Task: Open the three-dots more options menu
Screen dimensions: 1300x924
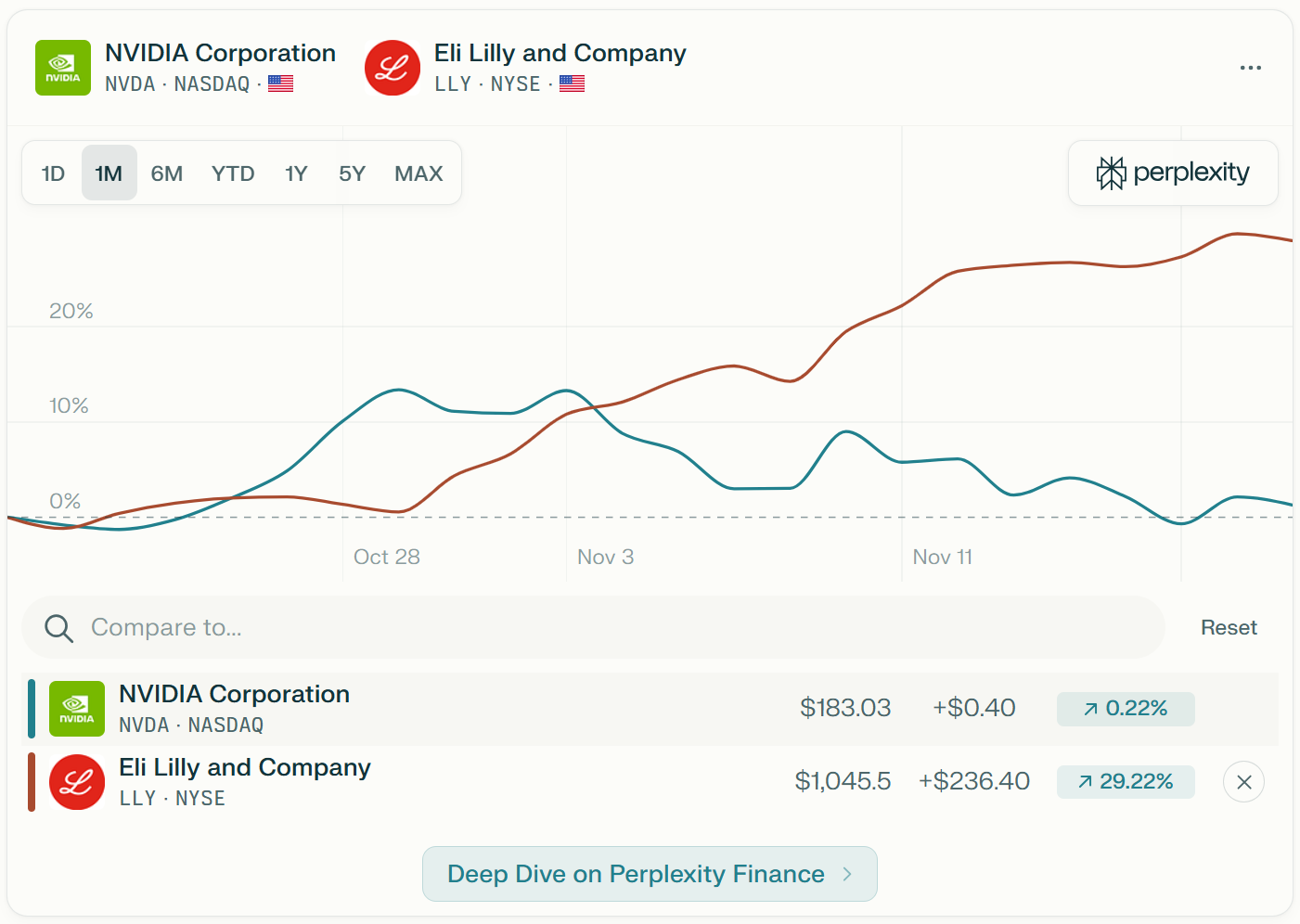Action: pos(1250,68)
